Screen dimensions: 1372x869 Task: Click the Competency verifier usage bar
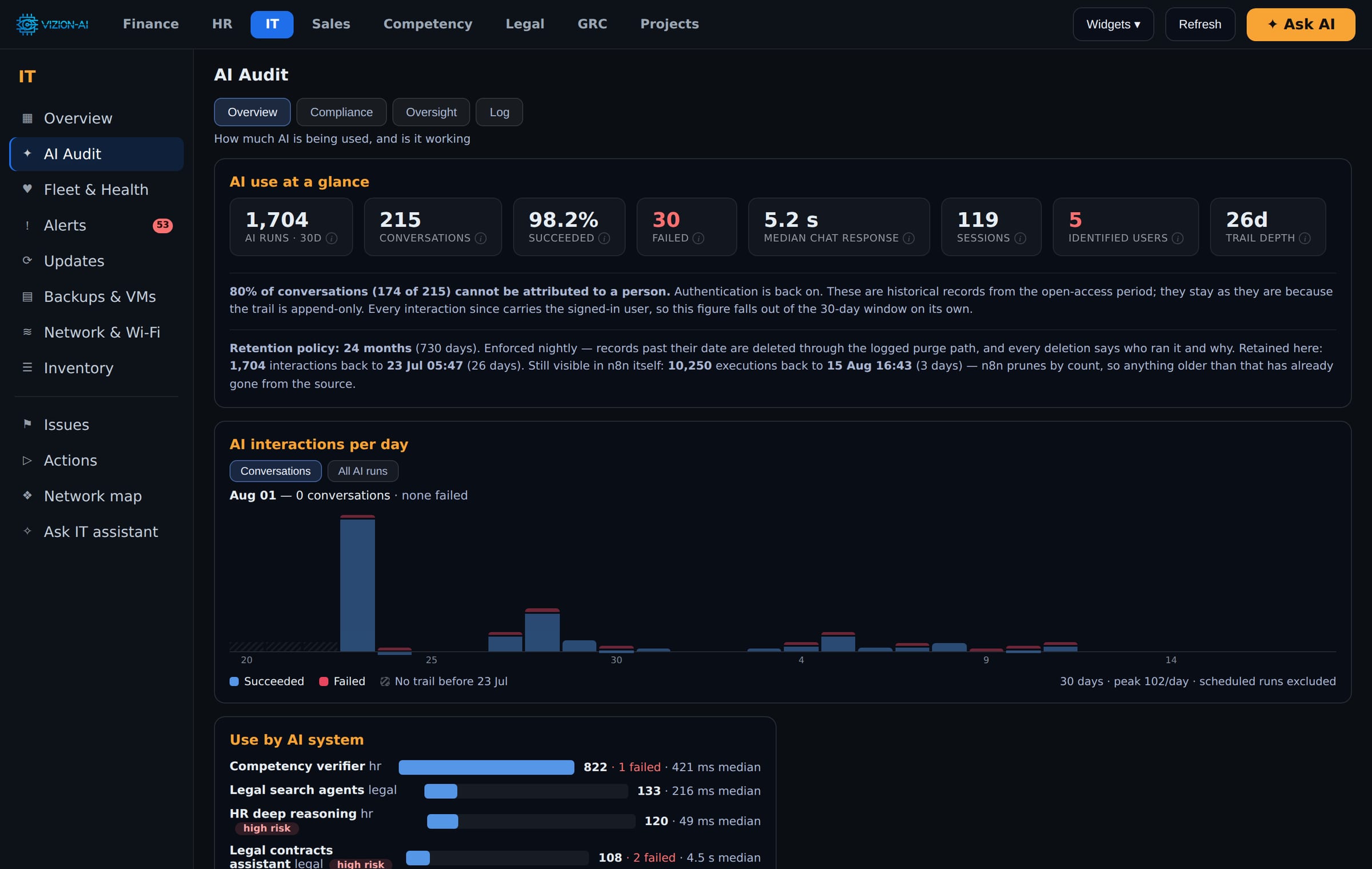(486, 767)
